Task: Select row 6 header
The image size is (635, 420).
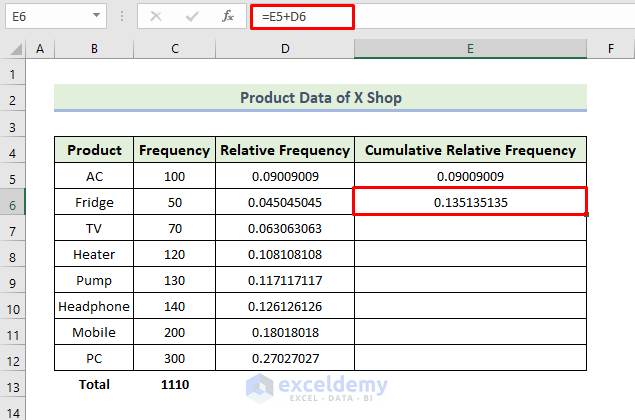Action: click(x=14, y=202)
